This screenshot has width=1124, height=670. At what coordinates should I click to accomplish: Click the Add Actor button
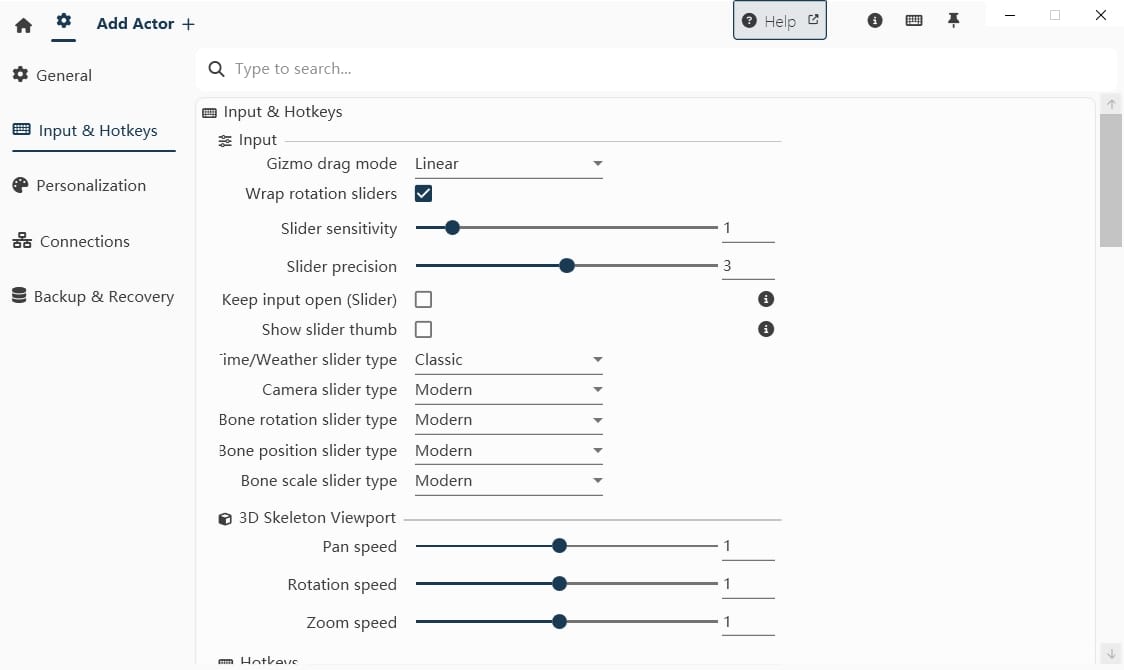tap(145, 24)
